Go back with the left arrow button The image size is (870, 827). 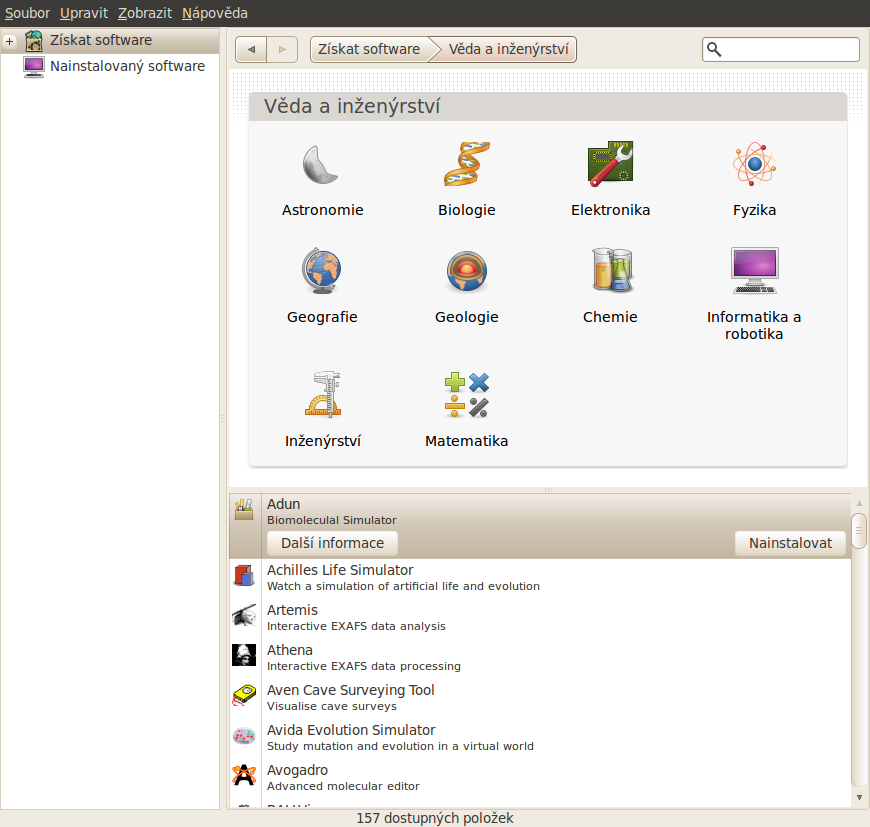[251, 49]
